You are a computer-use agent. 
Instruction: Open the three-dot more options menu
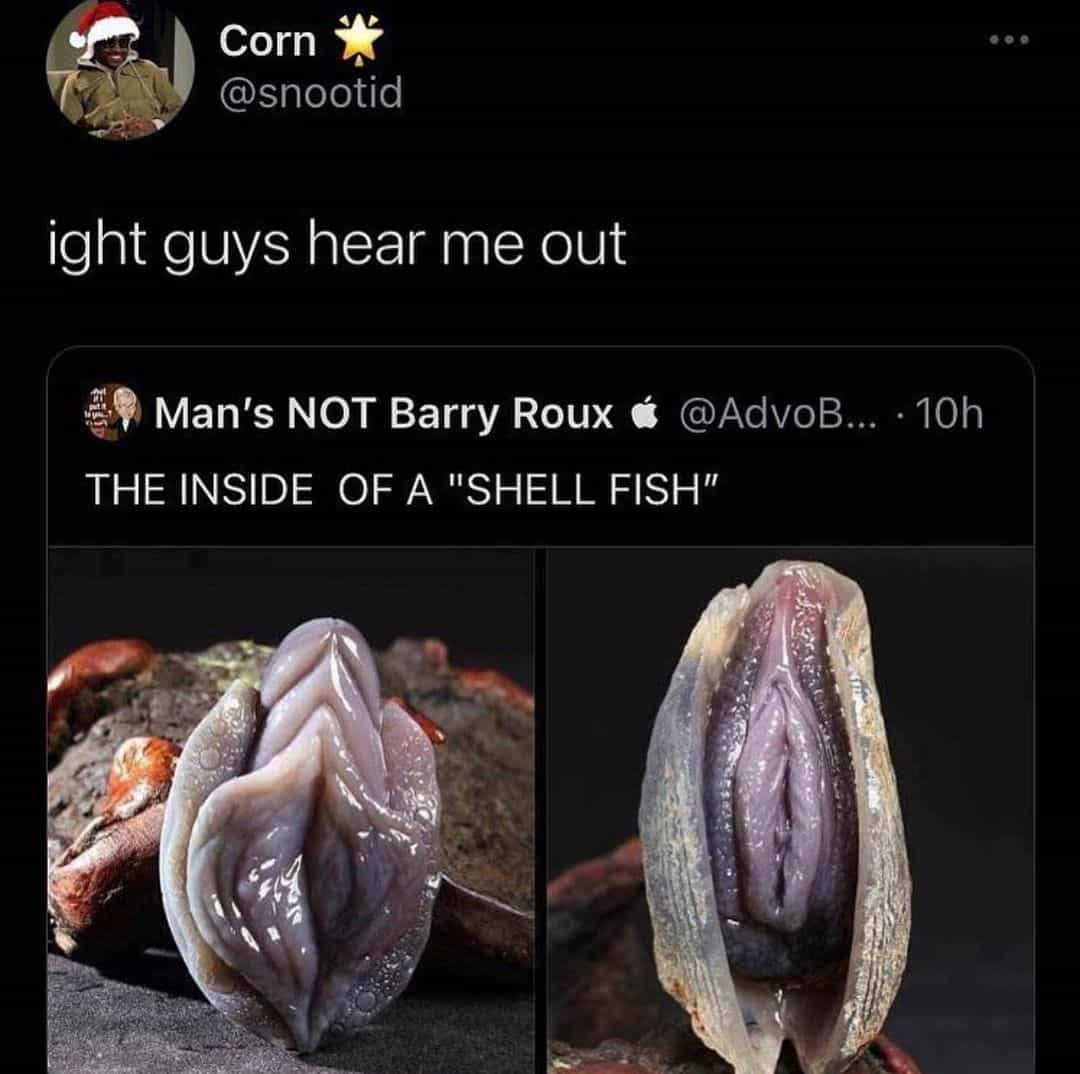coord(1009,40)
